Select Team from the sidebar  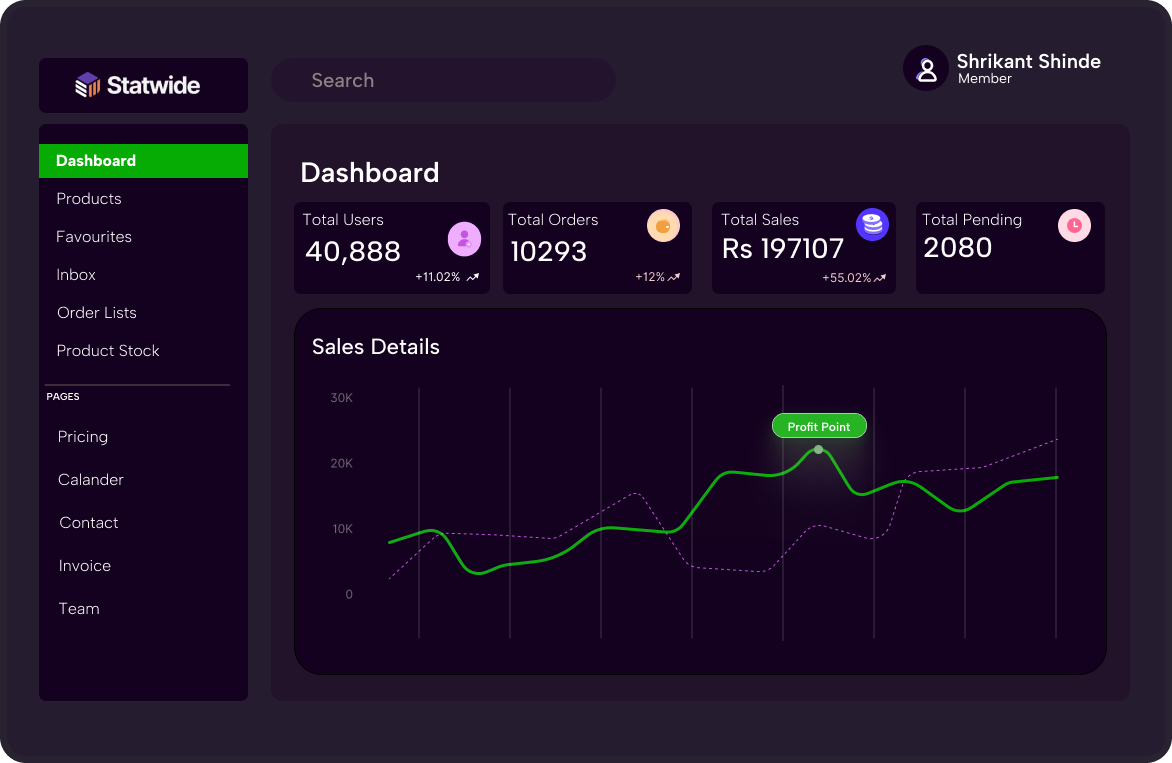[79, 608]
